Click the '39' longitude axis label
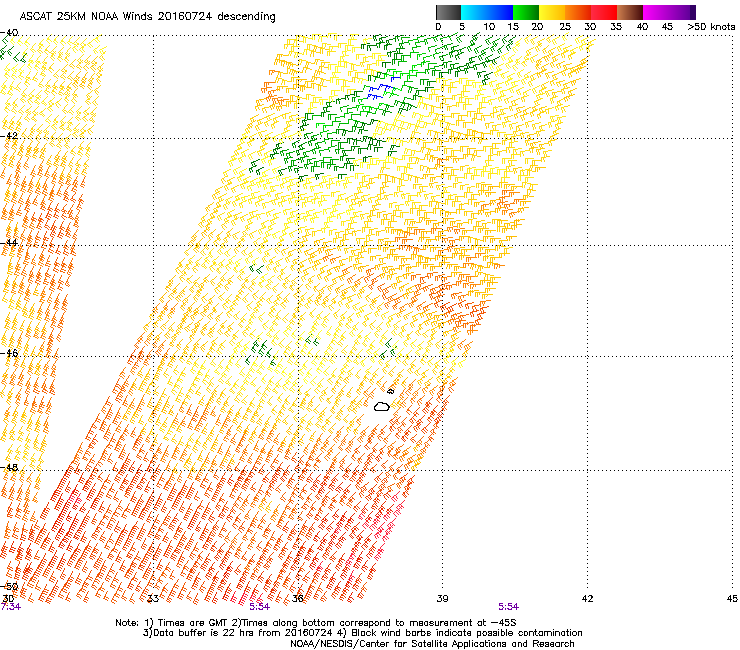 point(442,599)
